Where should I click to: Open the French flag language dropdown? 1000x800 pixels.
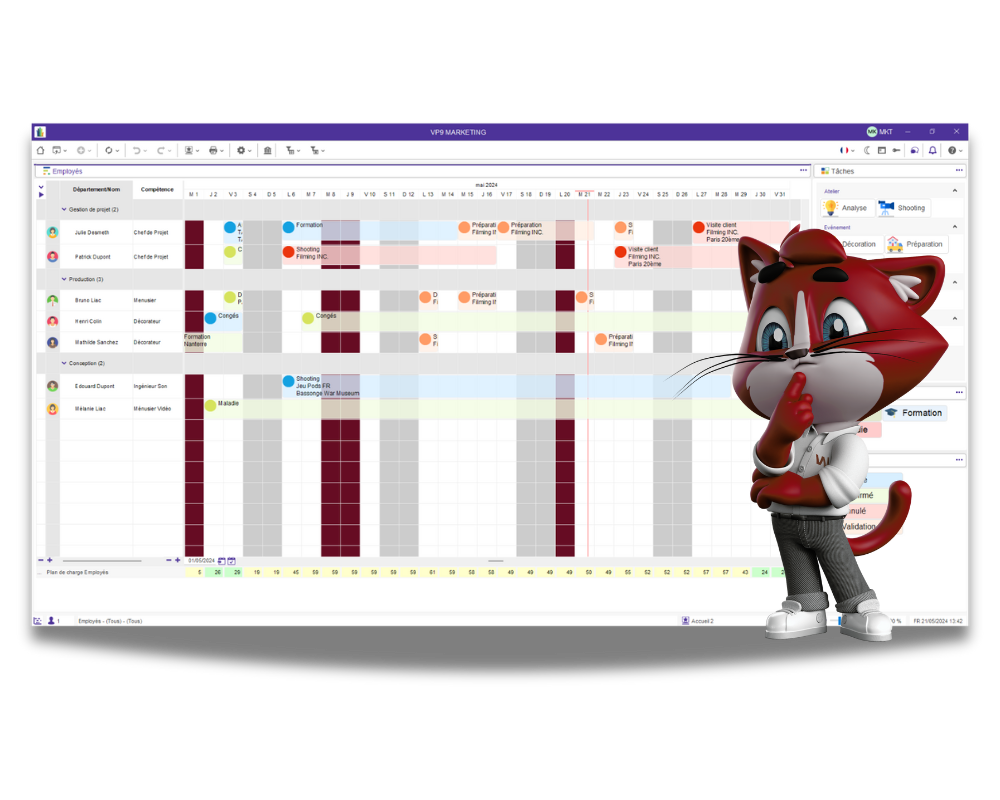click(x=847, y=151)
